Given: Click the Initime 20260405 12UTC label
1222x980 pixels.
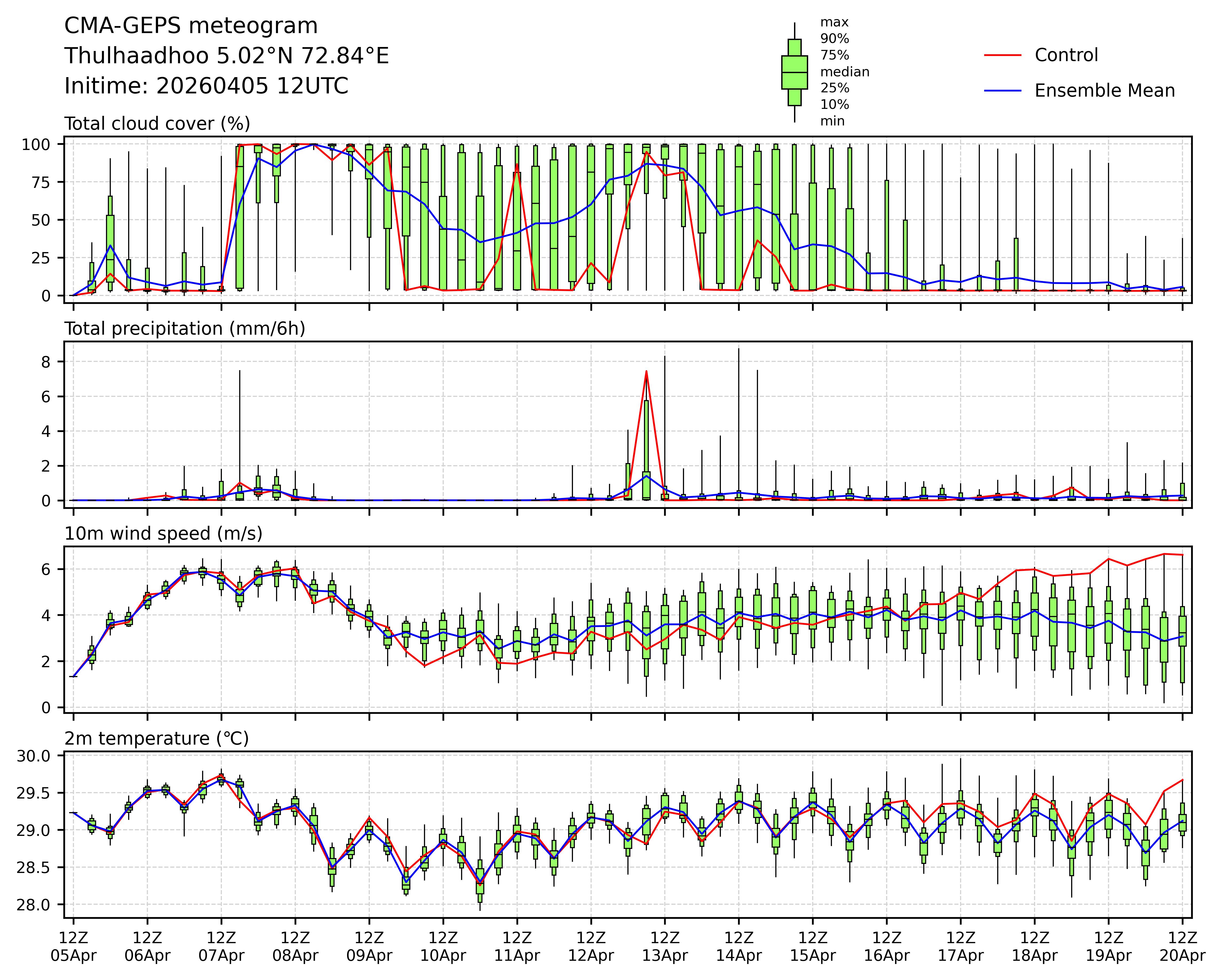Looking at the screenshot, I should [x=206, y=86].
